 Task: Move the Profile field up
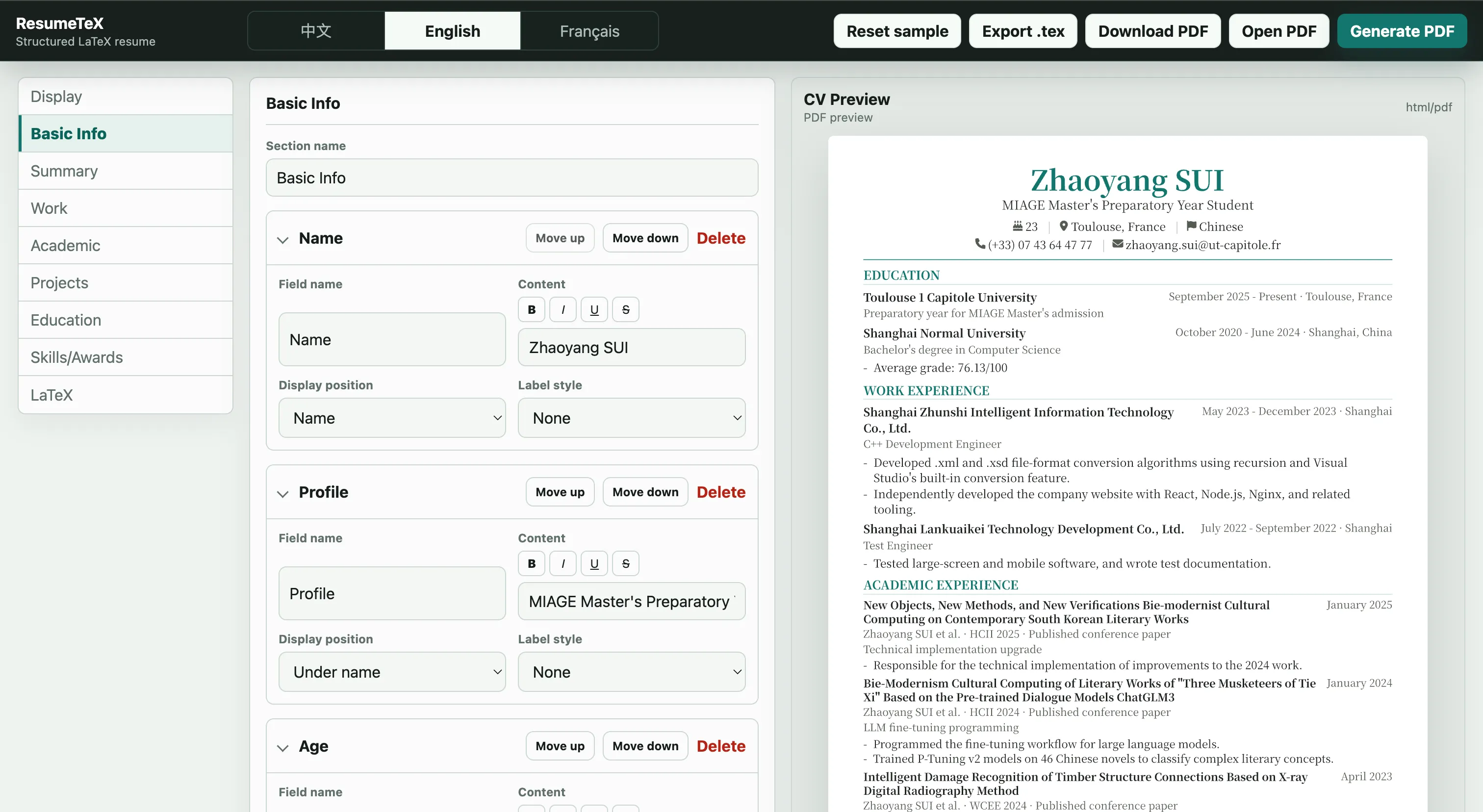pos(560,492)
